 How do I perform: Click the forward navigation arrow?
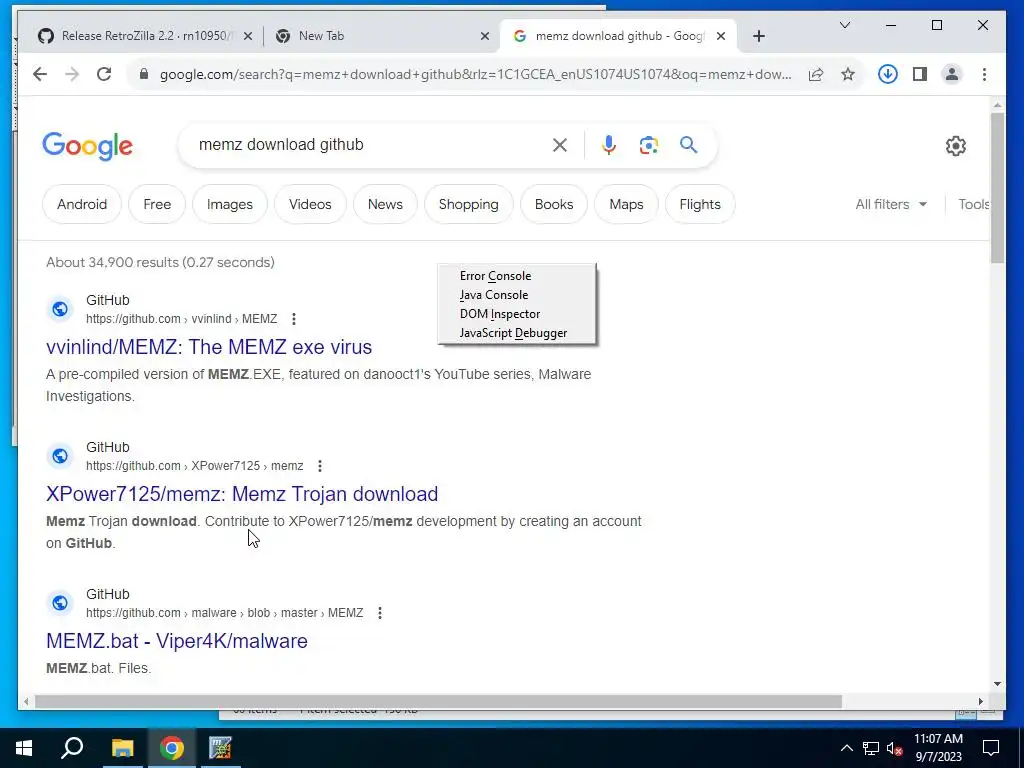tap(72, 74)
